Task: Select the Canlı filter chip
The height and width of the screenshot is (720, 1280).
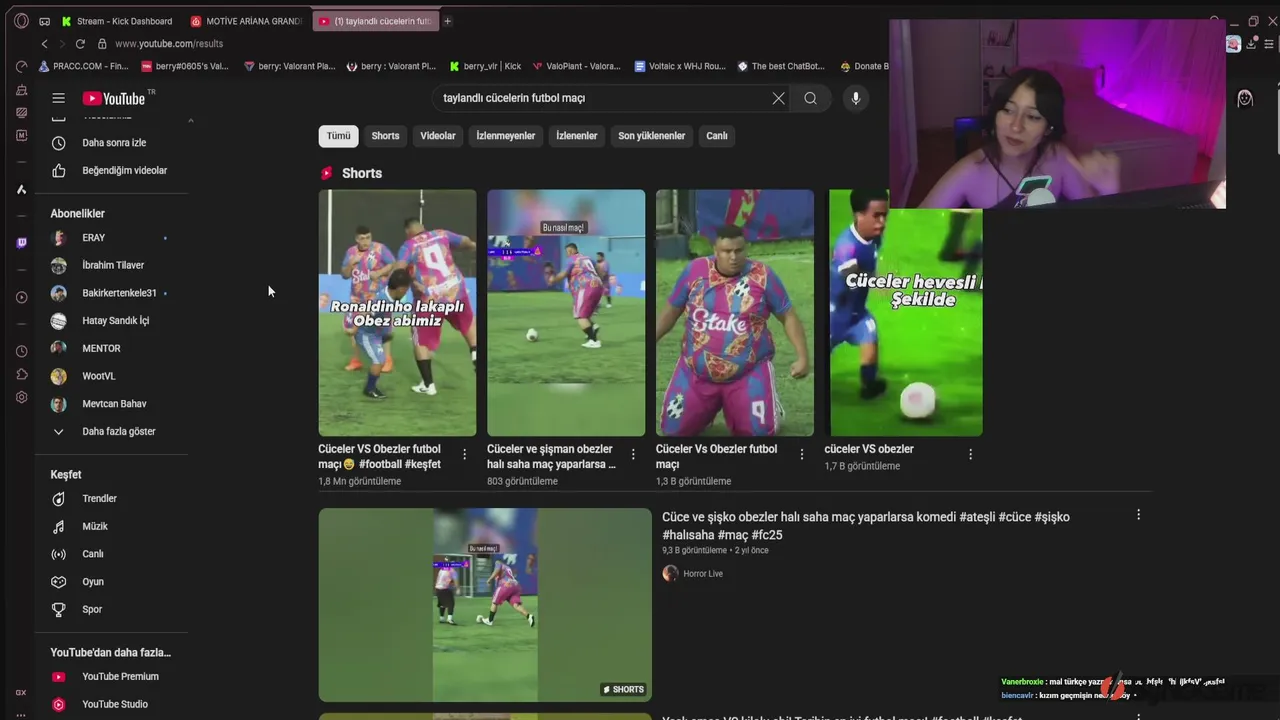Action: point(717,136)
